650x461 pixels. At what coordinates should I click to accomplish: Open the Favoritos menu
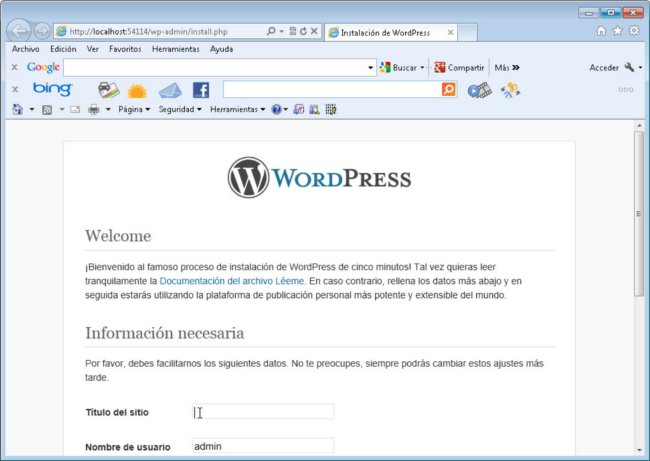(125, 49)
